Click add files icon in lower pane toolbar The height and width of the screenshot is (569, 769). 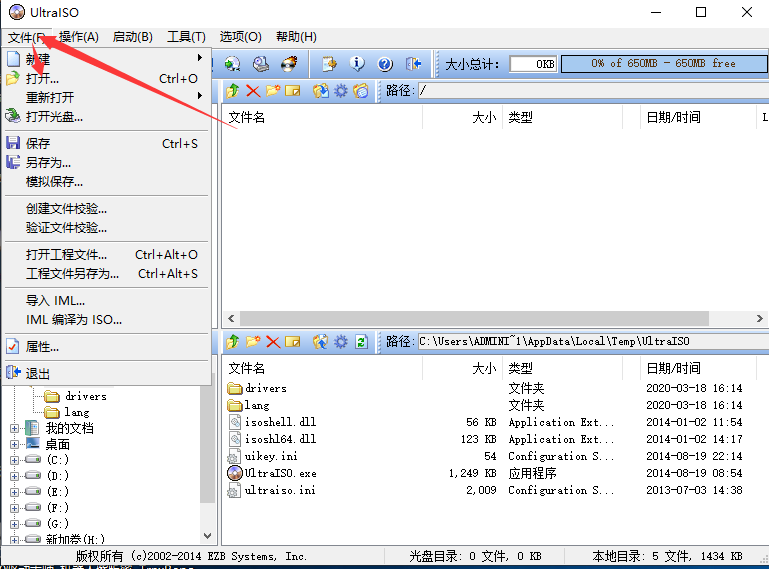(x=321, y=341)
